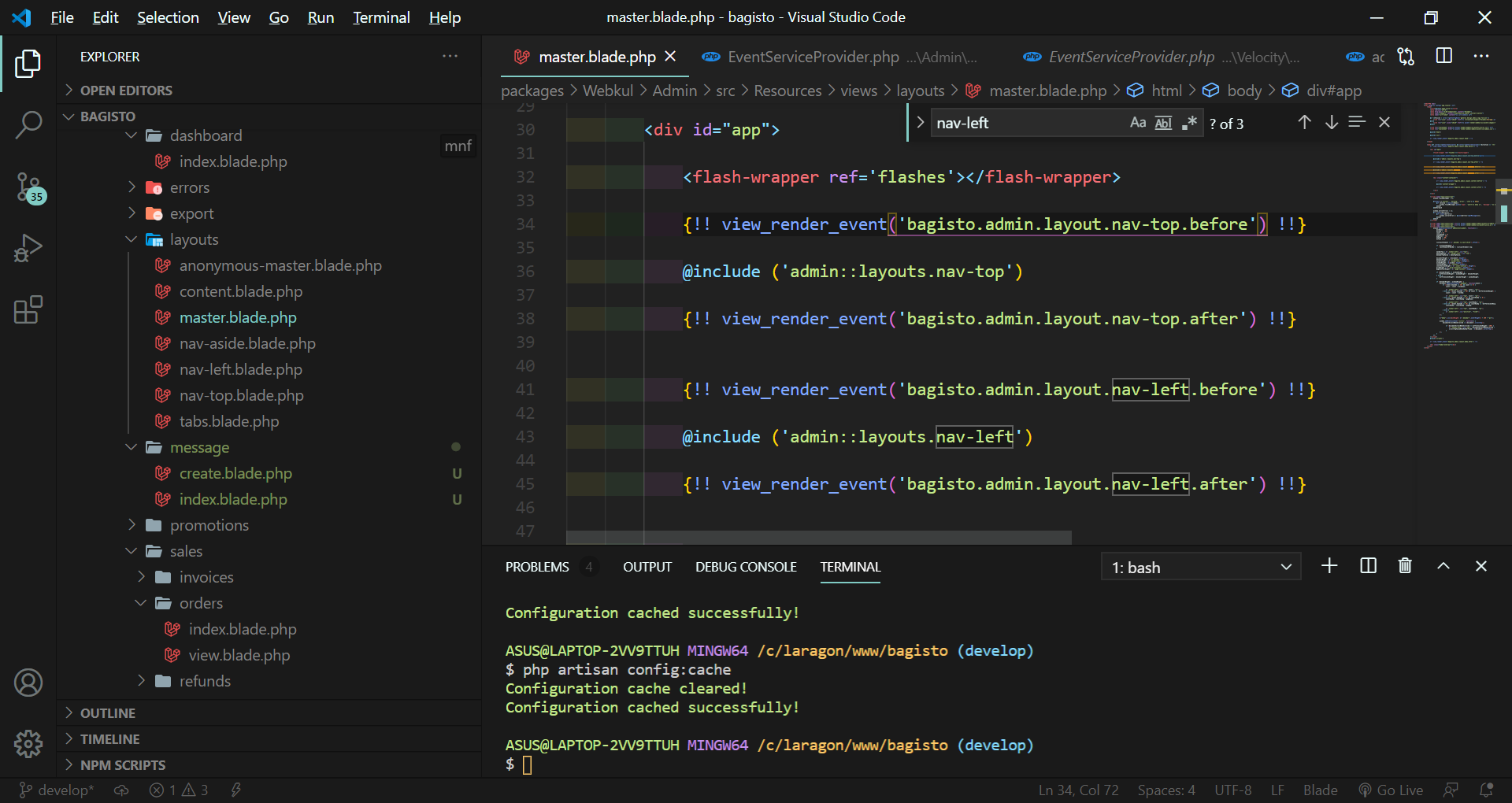The image size is (1512, 803).
Task: Open notifications bell in status bar
Action: (x=1487, y=790)
